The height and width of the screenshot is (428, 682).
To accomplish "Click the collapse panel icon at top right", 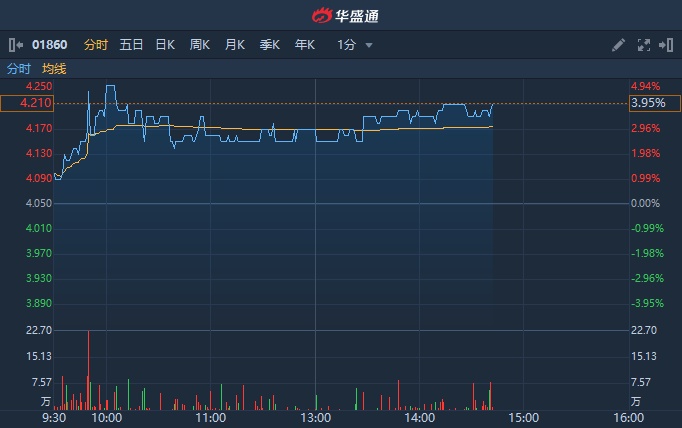I will tap(667, 45).
